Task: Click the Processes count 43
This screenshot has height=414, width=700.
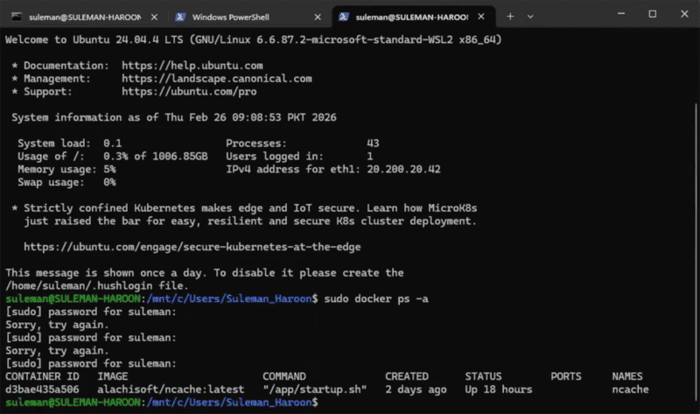Action: [x=373, y=143]
